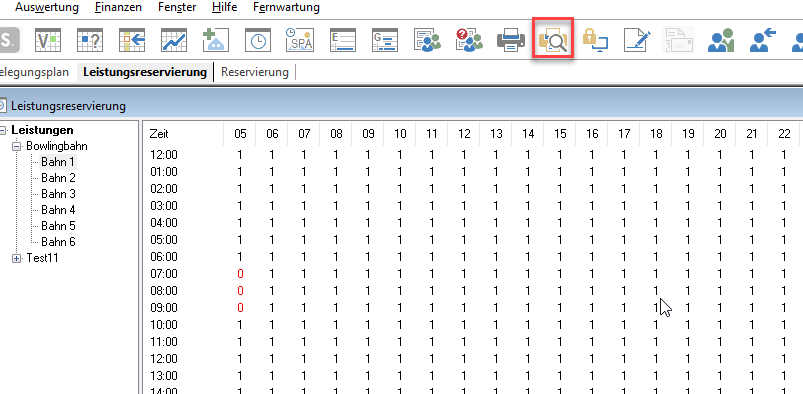Click the list icon labeled E
Screen dimensions: 803x394
click(x=342, y=40)
